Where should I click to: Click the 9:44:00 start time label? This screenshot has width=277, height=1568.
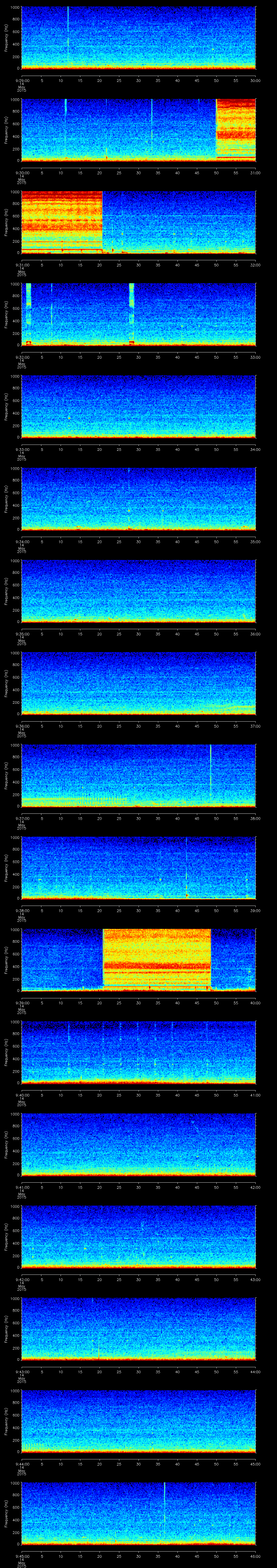22,1464
